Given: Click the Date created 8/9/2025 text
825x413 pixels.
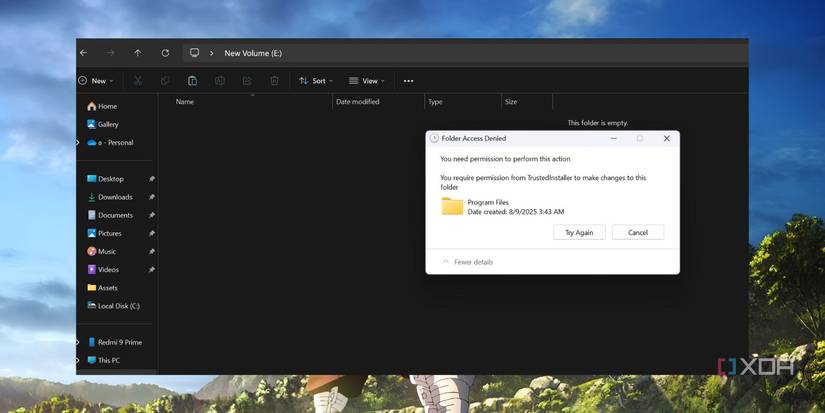Looking at the screenshot, I should (x=516, y=211).
